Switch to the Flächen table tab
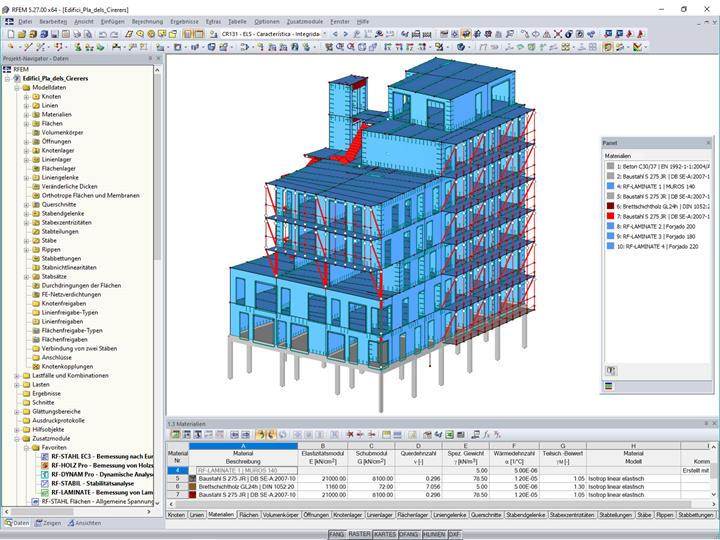The image size is (720, 540). click(248, 515)
